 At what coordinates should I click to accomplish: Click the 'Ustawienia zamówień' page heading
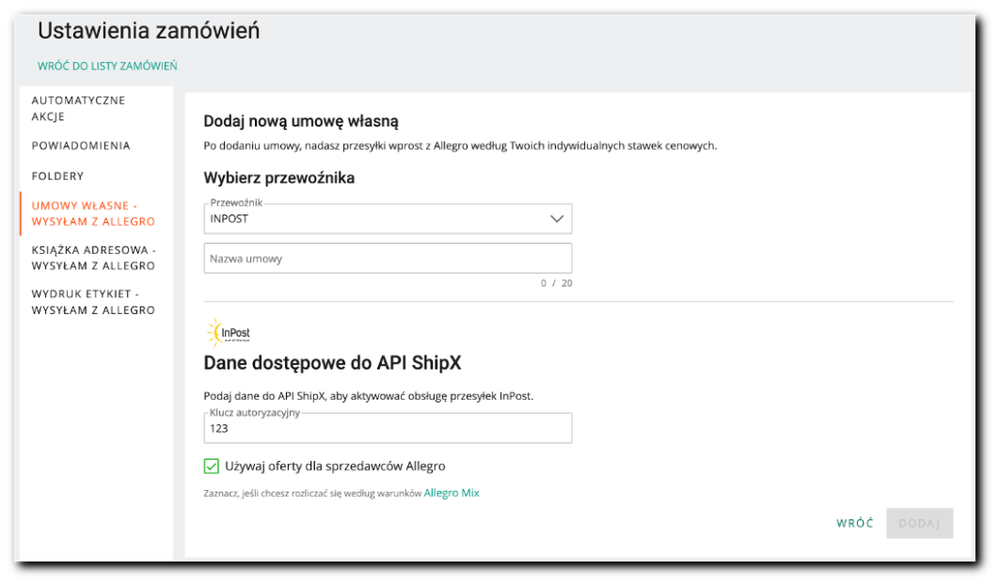149,31
